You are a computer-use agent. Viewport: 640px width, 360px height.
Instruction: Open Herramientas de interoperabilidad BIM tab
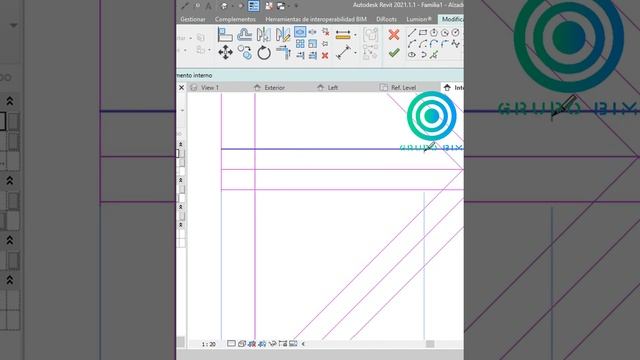(316, 19)
